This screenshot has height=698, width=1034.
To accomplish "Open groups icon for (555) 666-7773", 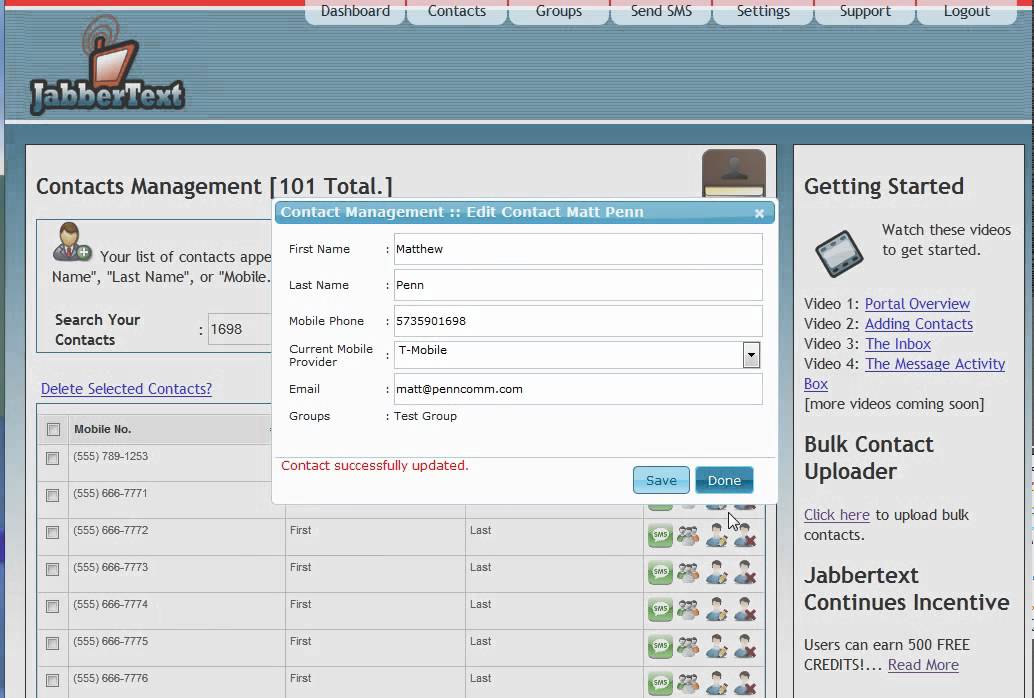I will tap(688, 573).
